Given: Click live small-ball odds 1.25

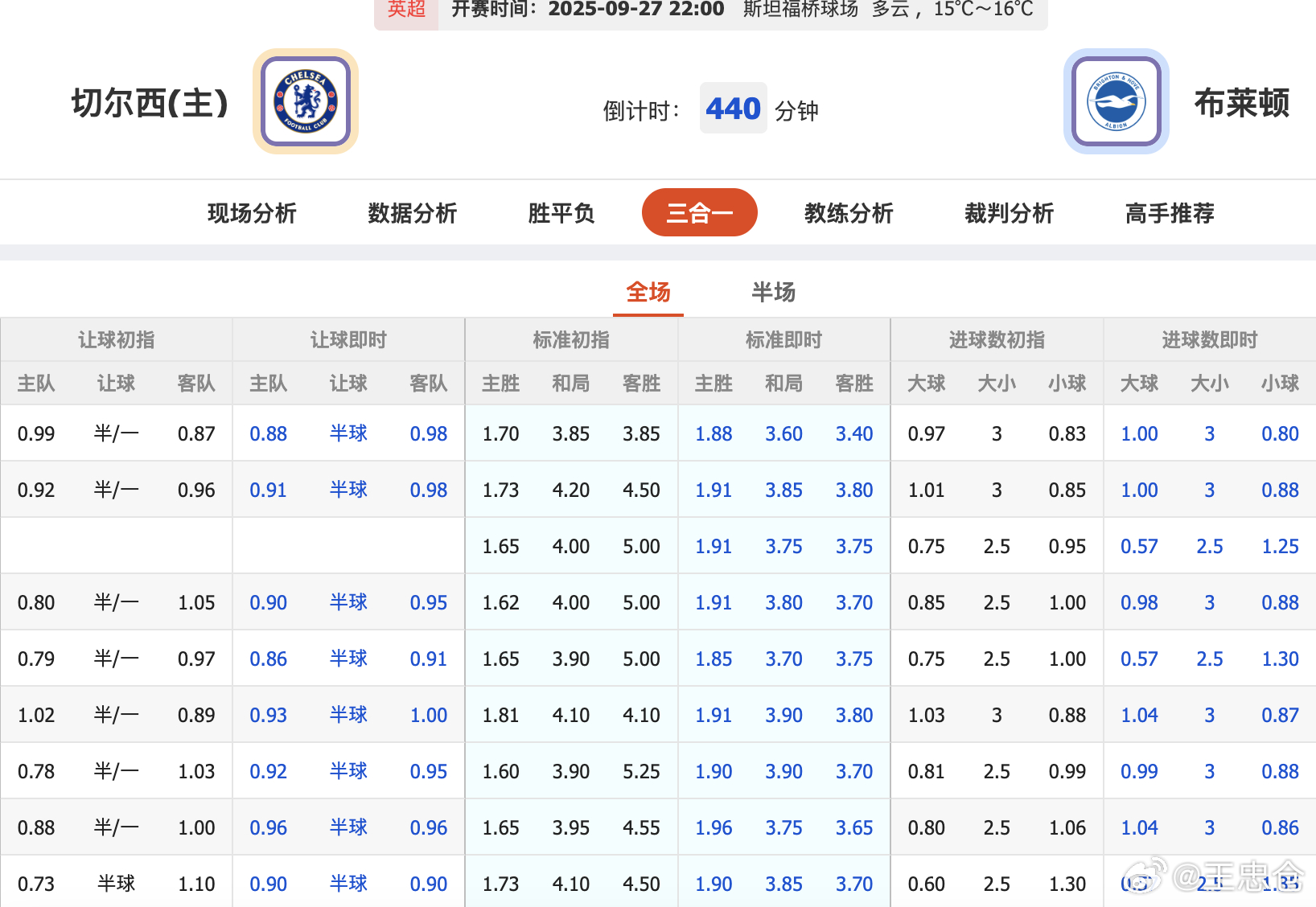Looking at the screenshot, I should coord(1280,546).
